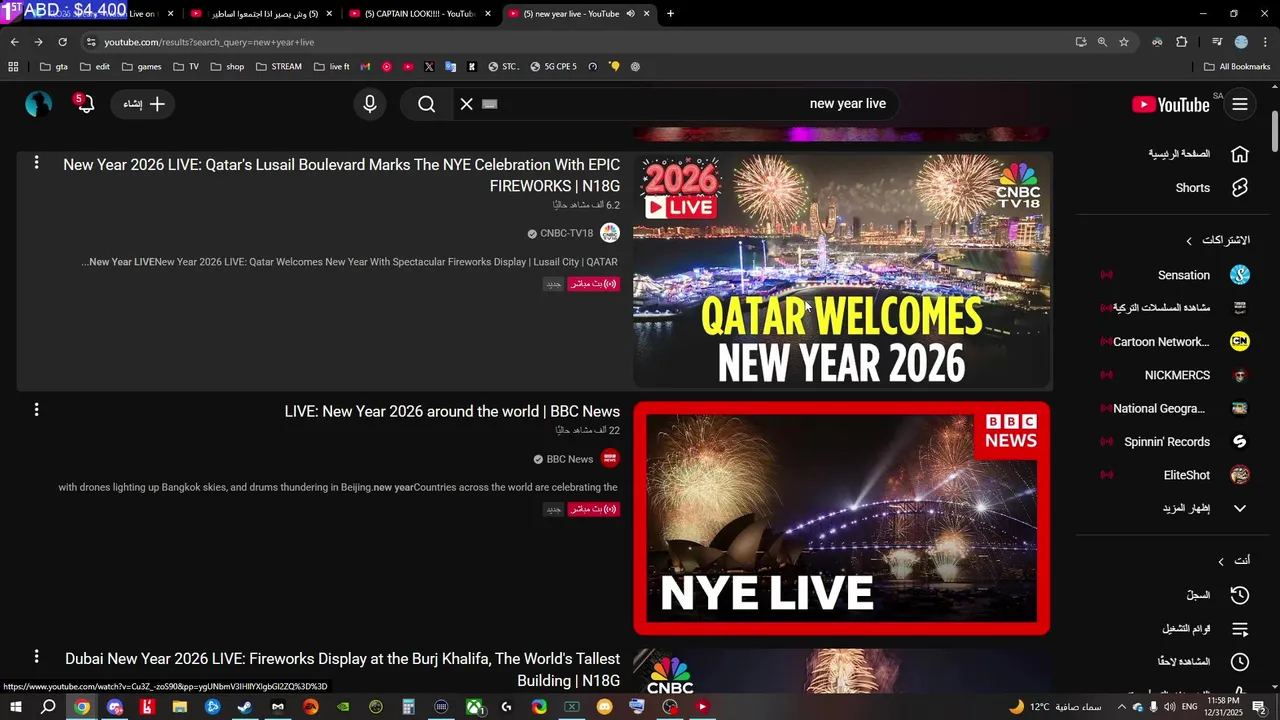The width and height of the screenshot is (1280, 720).
Task: Open options menu for Qatar Lusail video
Action: (x=36, y=163)
